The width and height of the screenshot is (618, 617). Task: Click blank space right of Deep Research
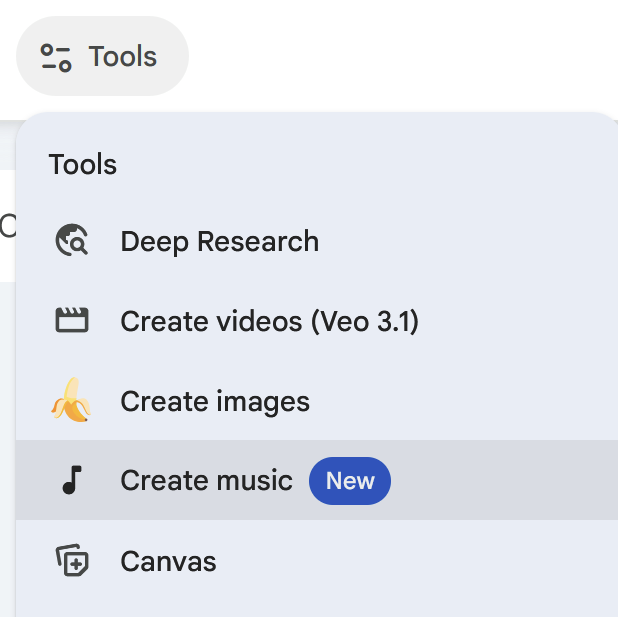[x=469, y=241]
